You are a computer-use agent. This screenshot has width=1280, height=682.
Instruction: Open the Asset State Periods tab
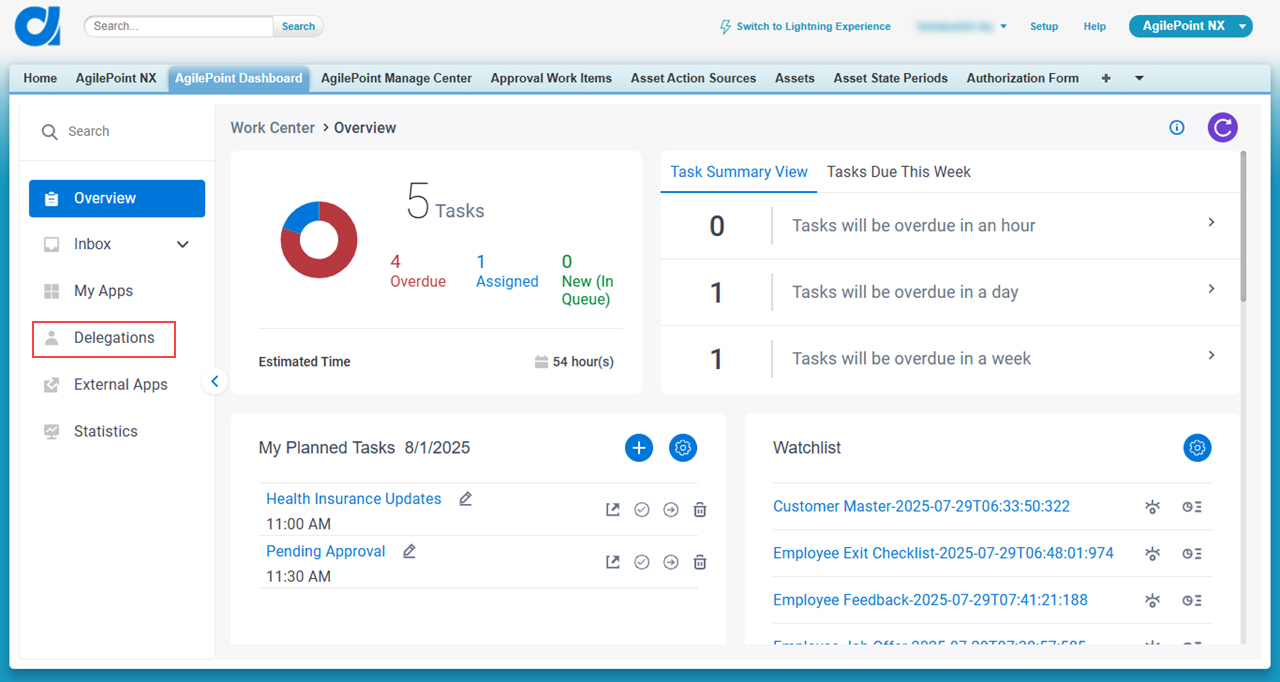tap(891, 78)
